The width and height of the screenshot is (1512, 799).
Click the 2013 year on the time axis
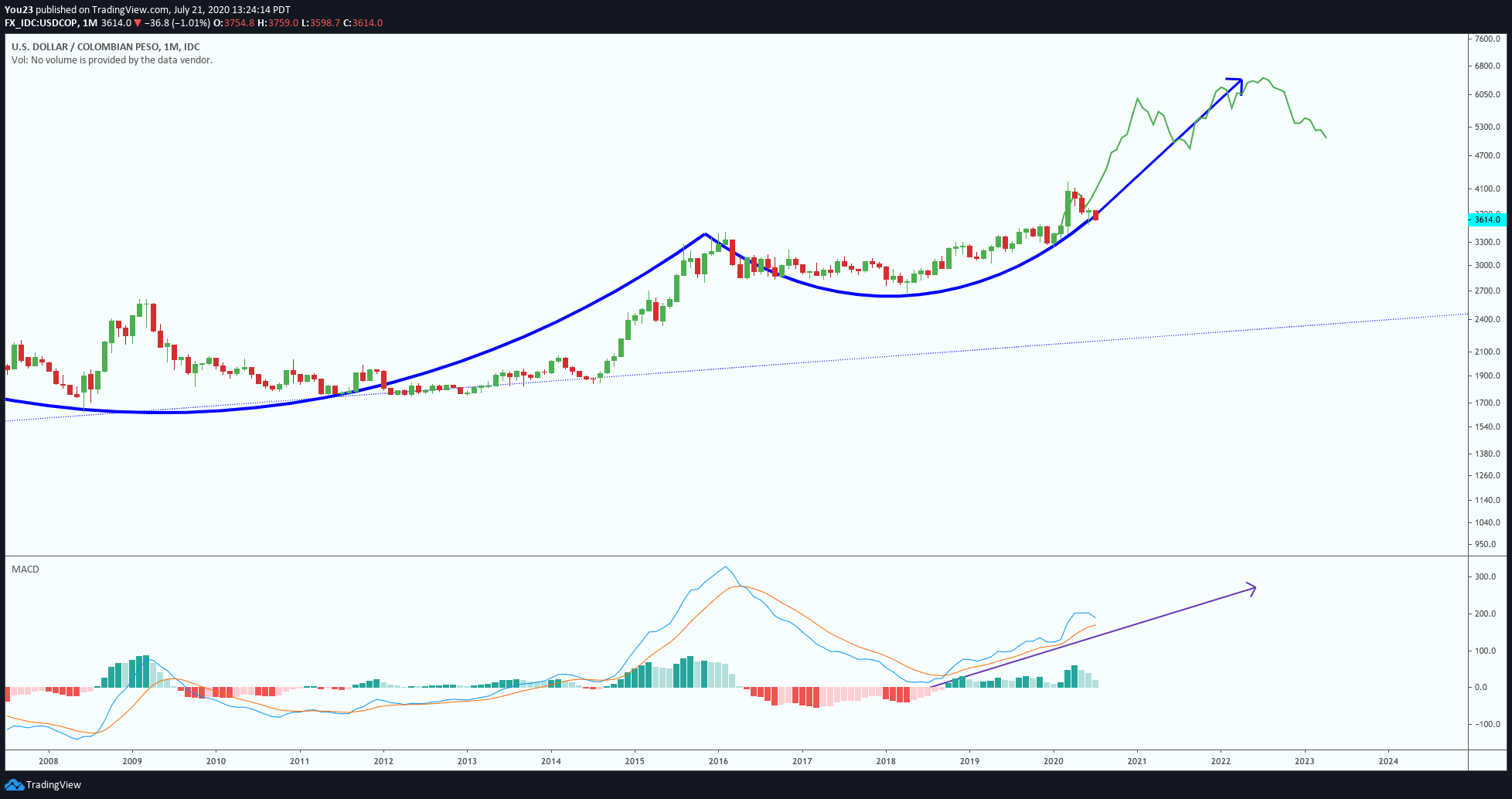pos(467,761)
